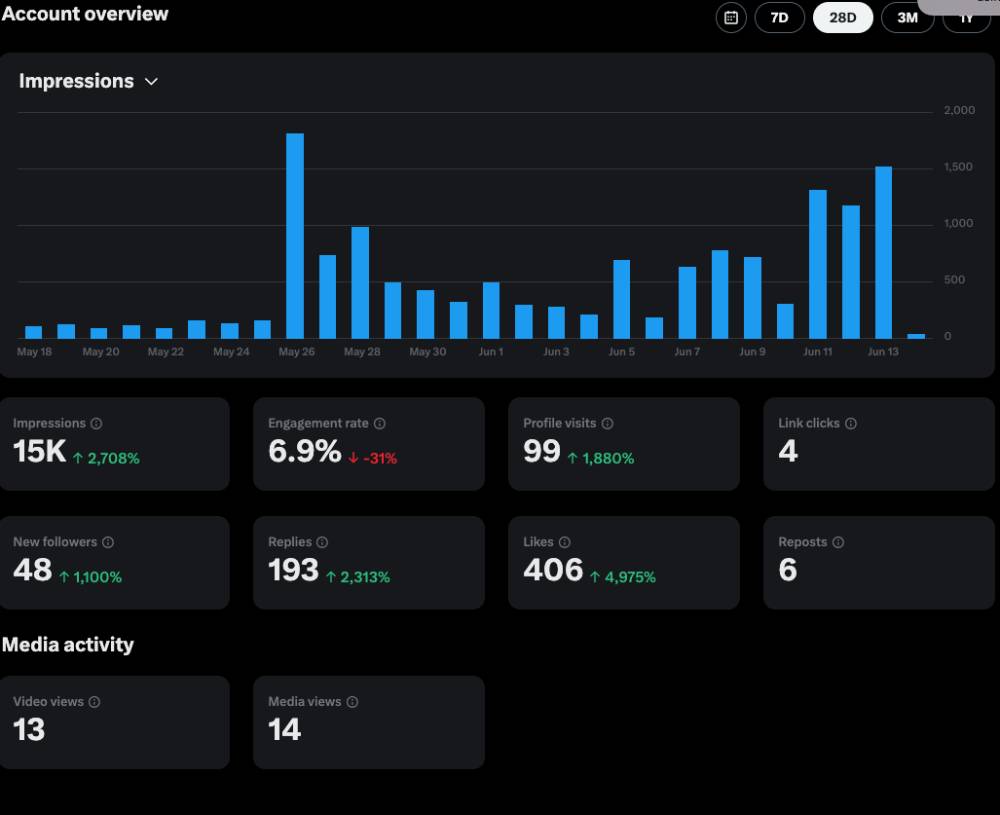The height and width of the screenshot is (815, 1000).
Task: Click the info icon next to Likes
Action: point(564,542)
